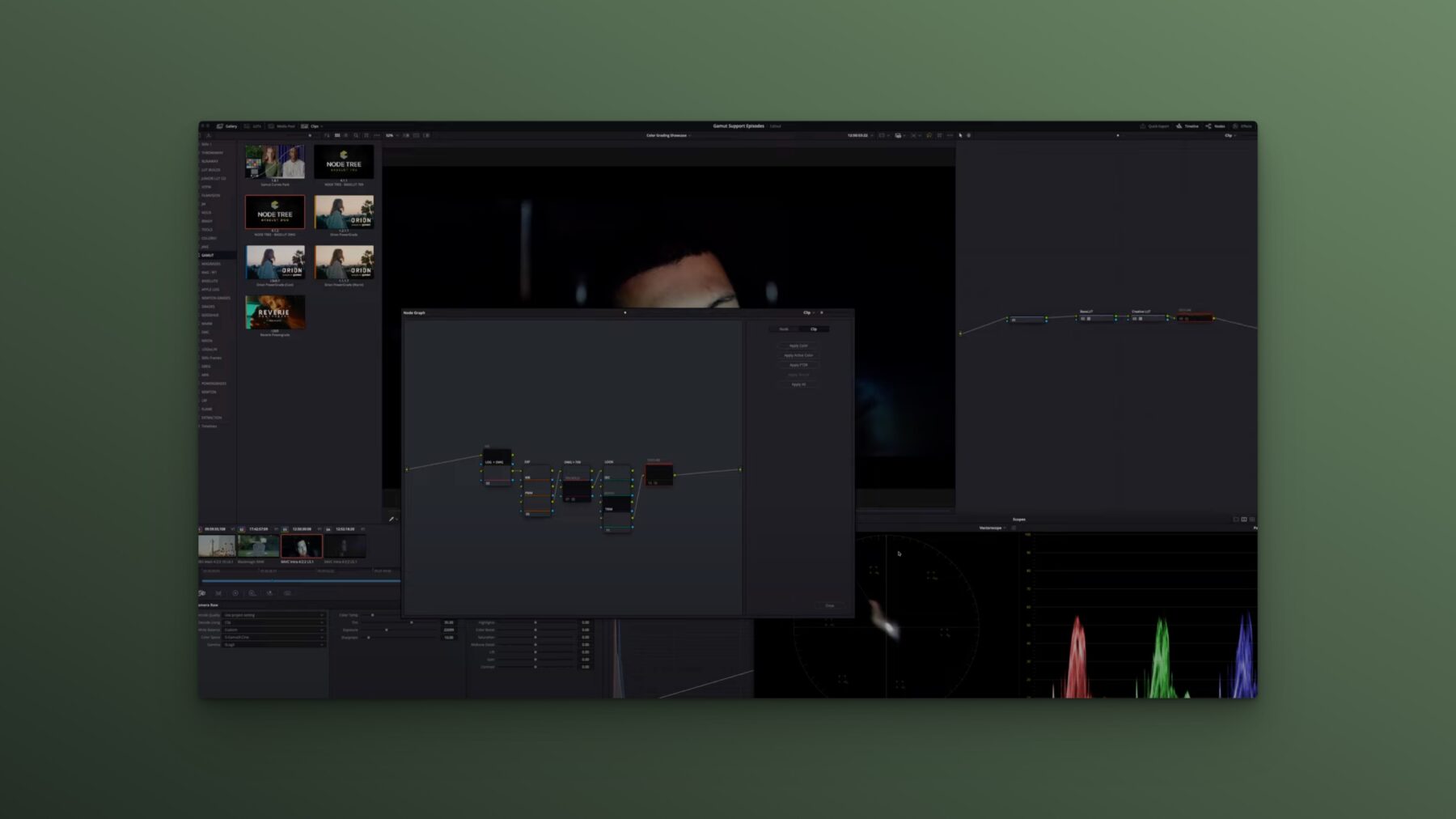
Task: Open the Clips menu in the top toolbar
Action: click(316, 126)
